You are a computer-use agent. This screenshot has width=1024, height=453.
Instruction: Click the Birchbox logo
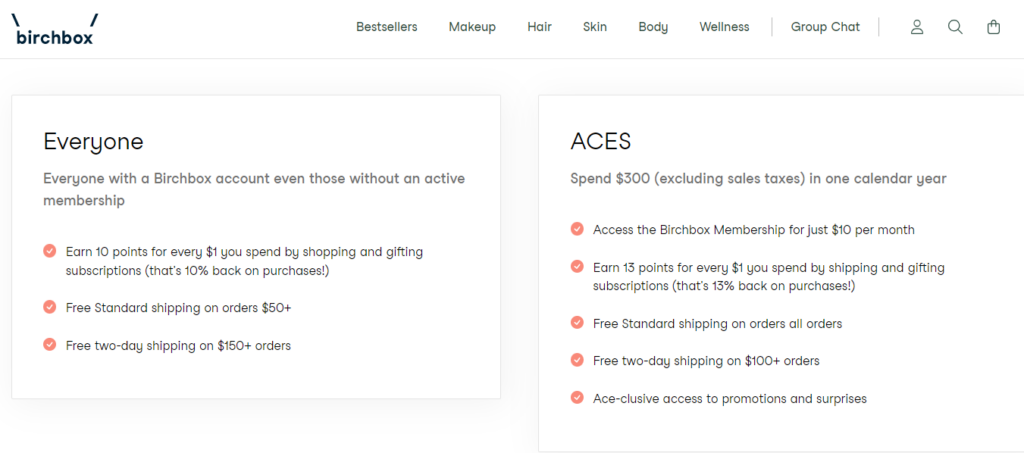tap(55, 29)
